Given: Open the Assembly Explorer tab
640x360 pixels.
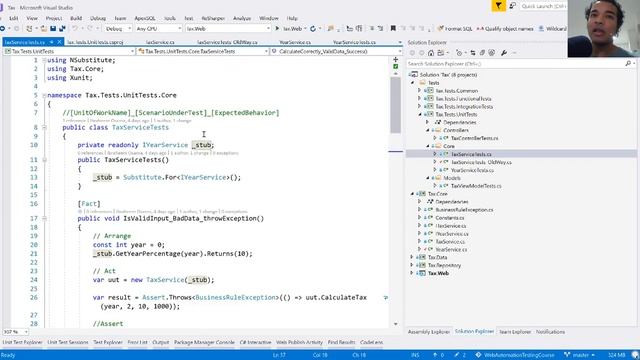Looking at the screenshot, I should pos(429,332).
